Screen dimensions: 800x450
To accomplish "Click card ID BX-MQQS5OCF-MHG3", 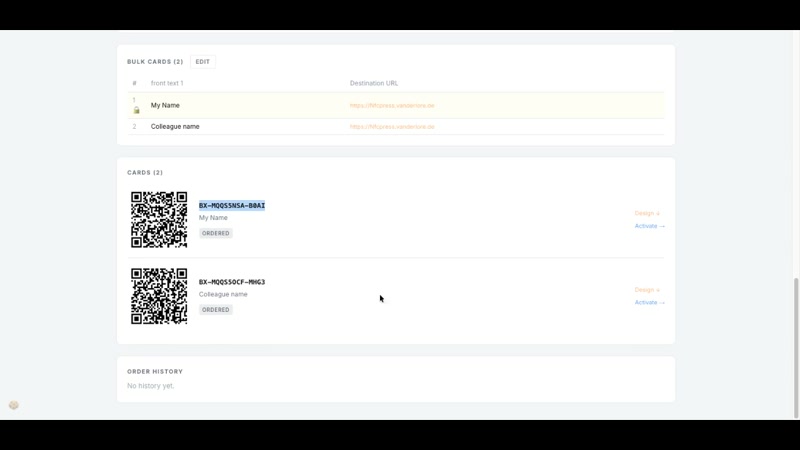I will (232, 282).
